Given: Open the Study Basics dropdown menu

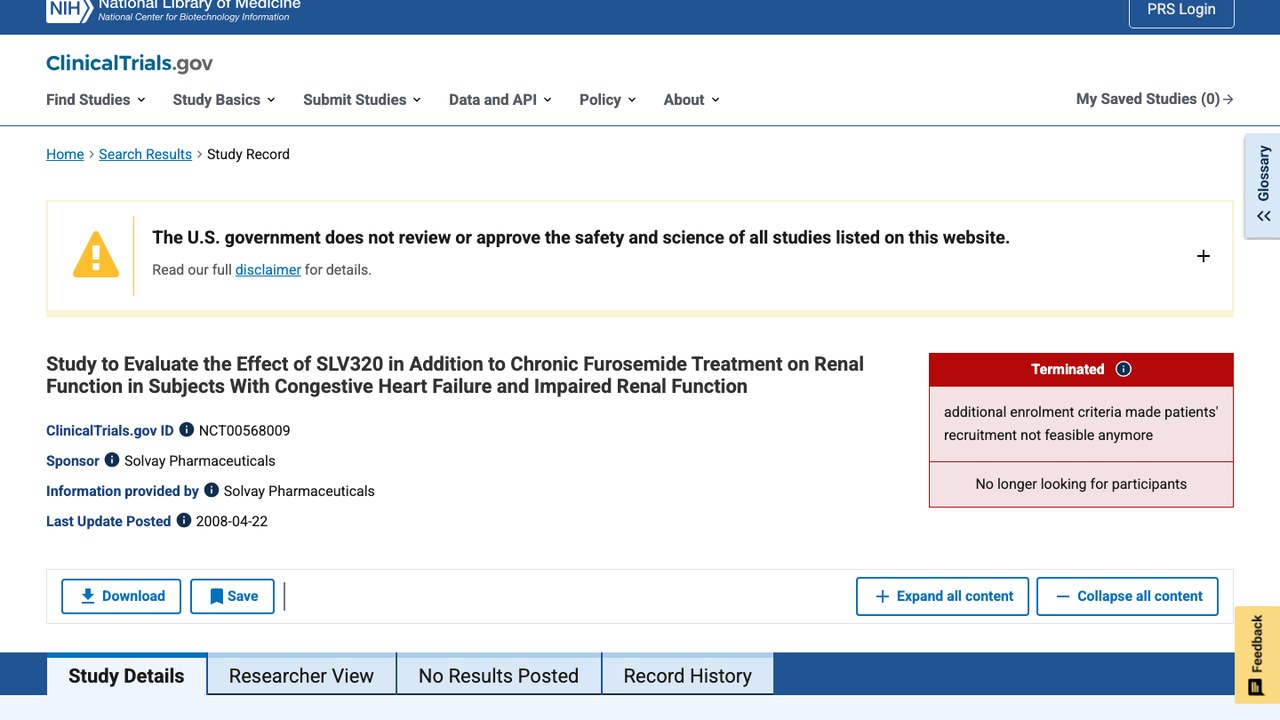Looking at the screenshot, I should pos(224,99).
